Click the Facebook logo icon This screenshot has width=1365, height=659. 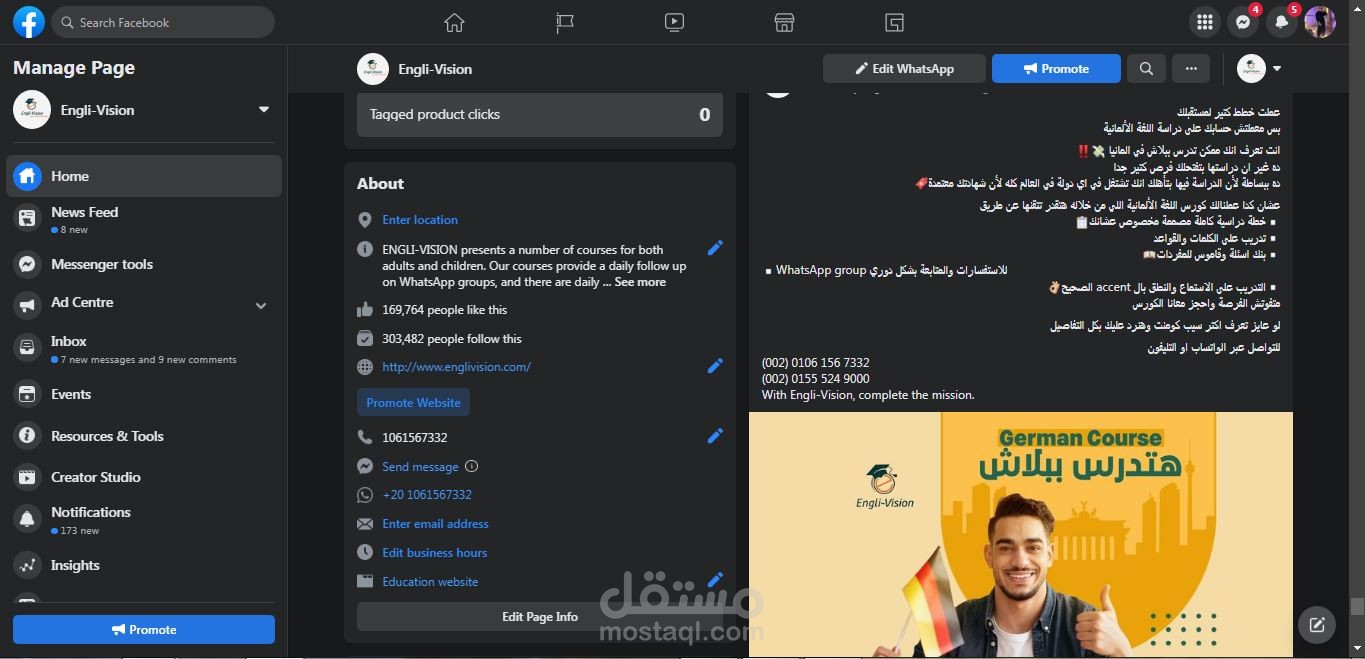[29, 22]
